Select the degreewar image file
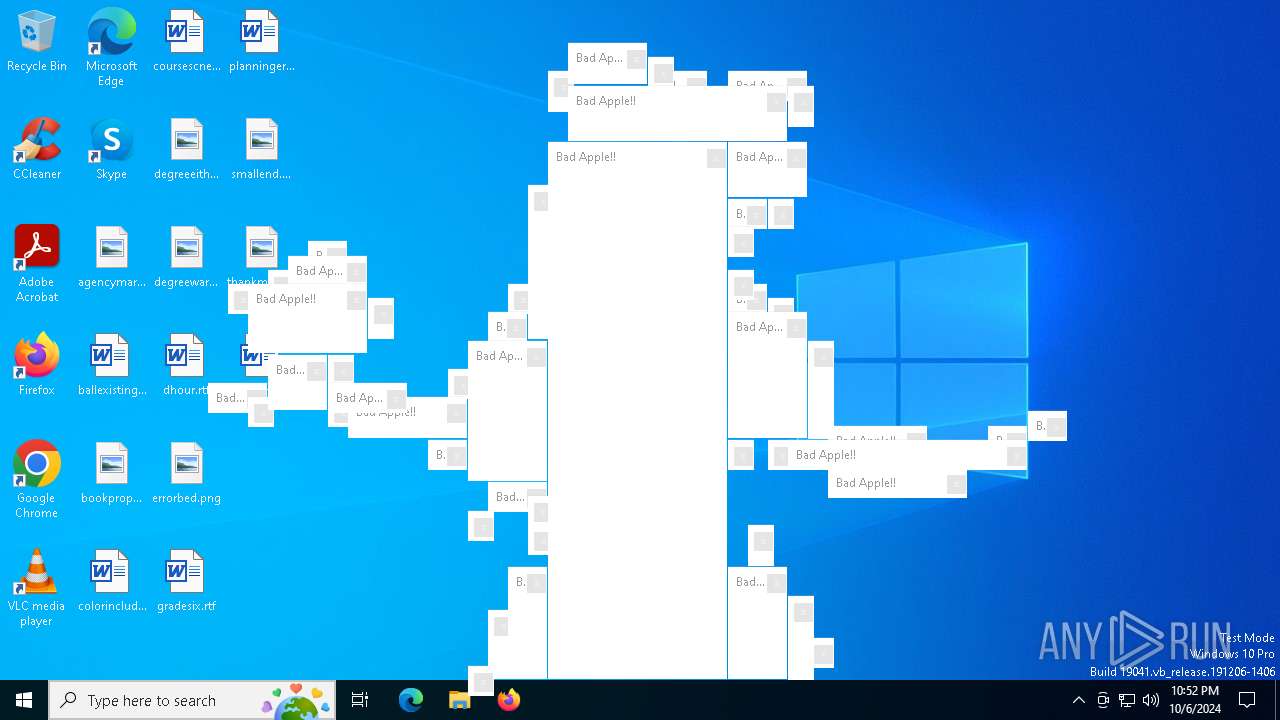 point(186,258)
